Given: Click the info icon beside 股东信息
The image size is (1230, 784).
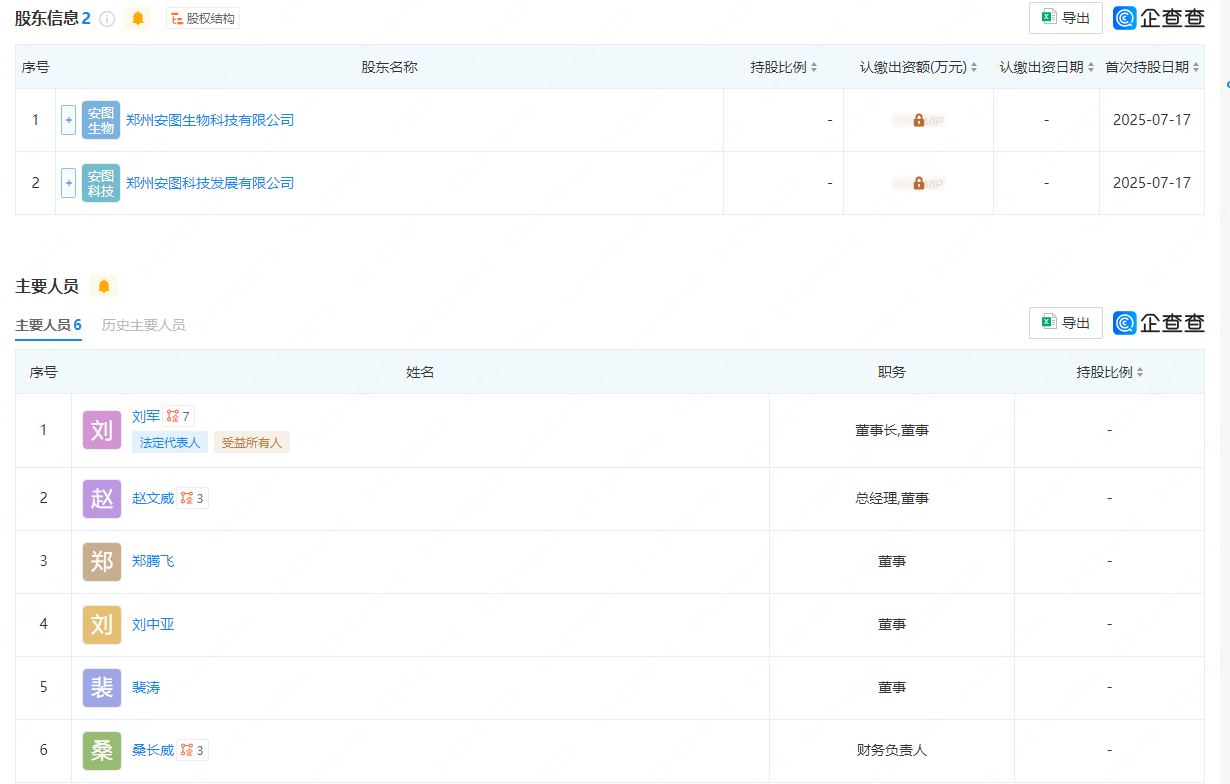Looking at the screenshot, I should point(107,18).
